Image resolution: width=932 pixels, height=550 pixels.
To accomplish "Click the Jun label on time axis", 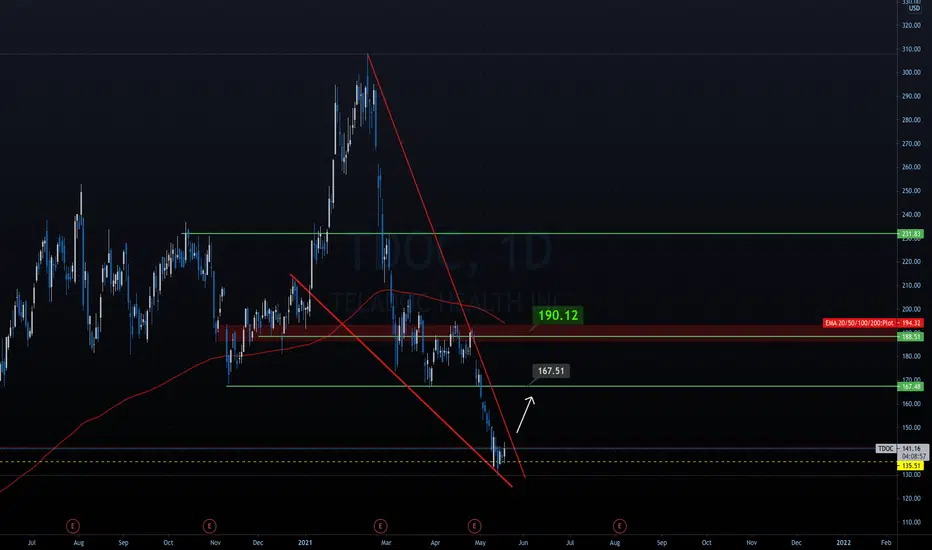I will click(523, 542).
